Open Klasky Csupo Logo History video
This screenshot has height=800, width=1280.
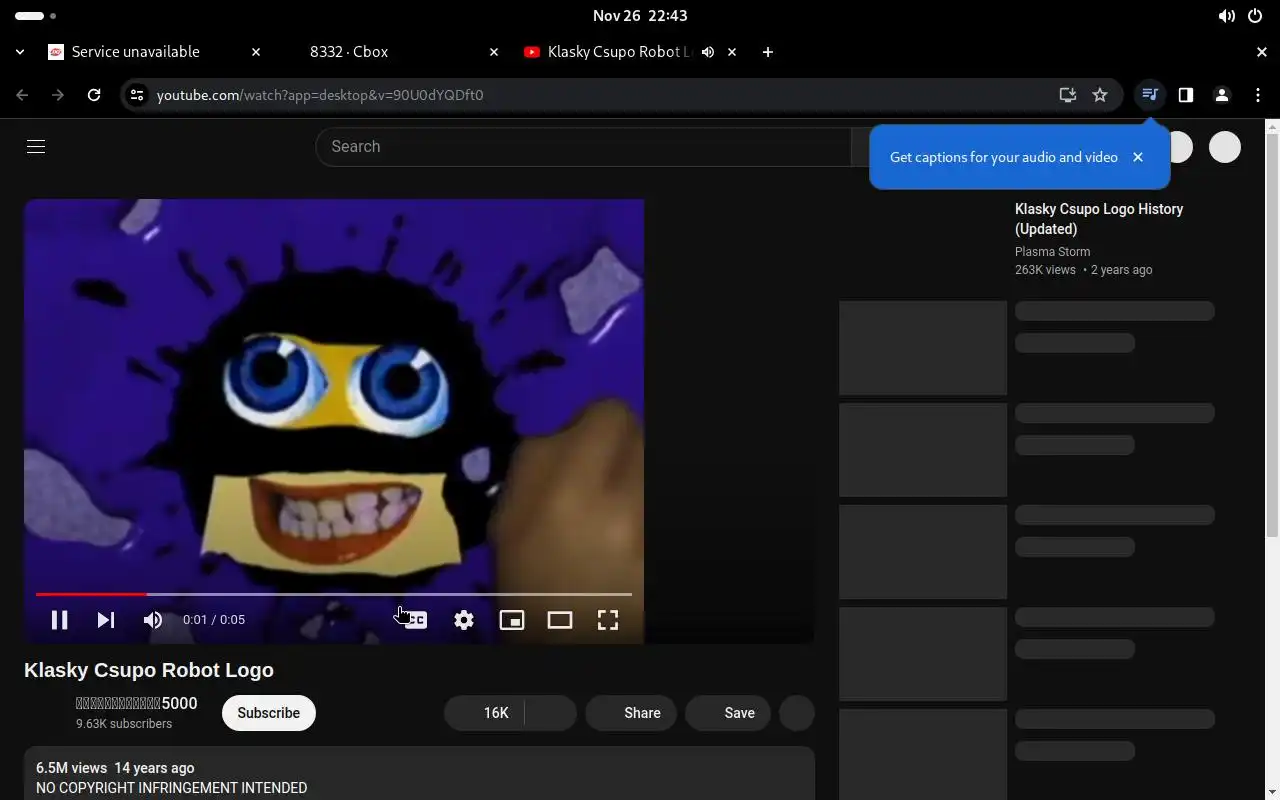1099,219
